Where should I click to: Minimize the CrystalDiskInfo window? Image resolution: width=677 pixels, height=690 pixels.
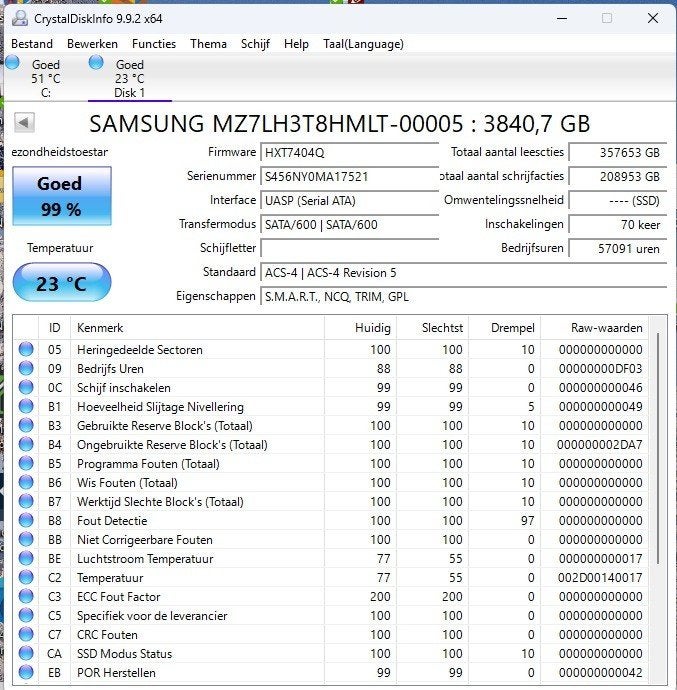(562, 18)
